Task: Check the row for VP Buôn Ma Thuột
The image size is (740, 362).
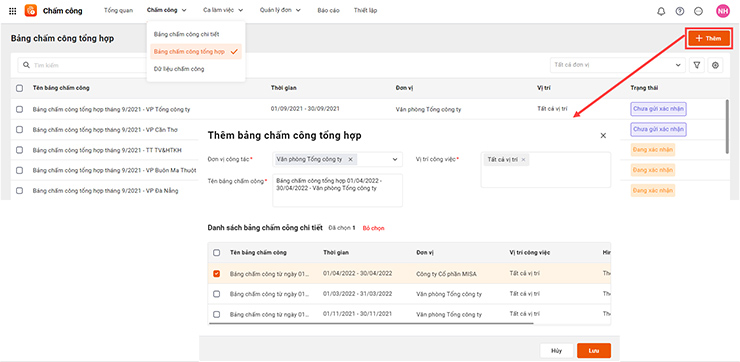Action: pos(19,170)
